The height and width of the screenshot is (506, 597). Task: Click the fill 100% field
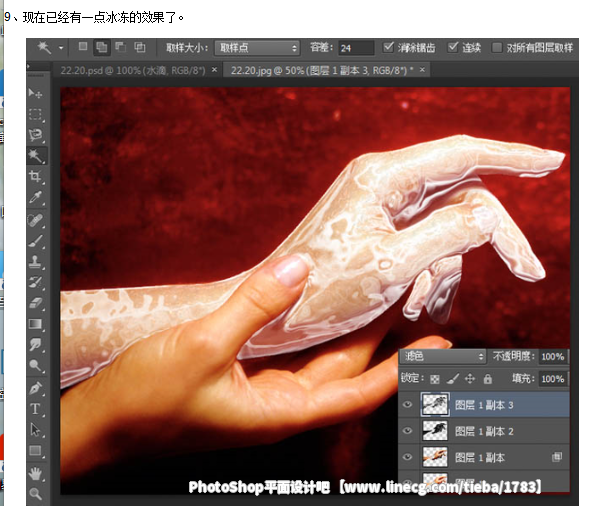tap(553, 379)
